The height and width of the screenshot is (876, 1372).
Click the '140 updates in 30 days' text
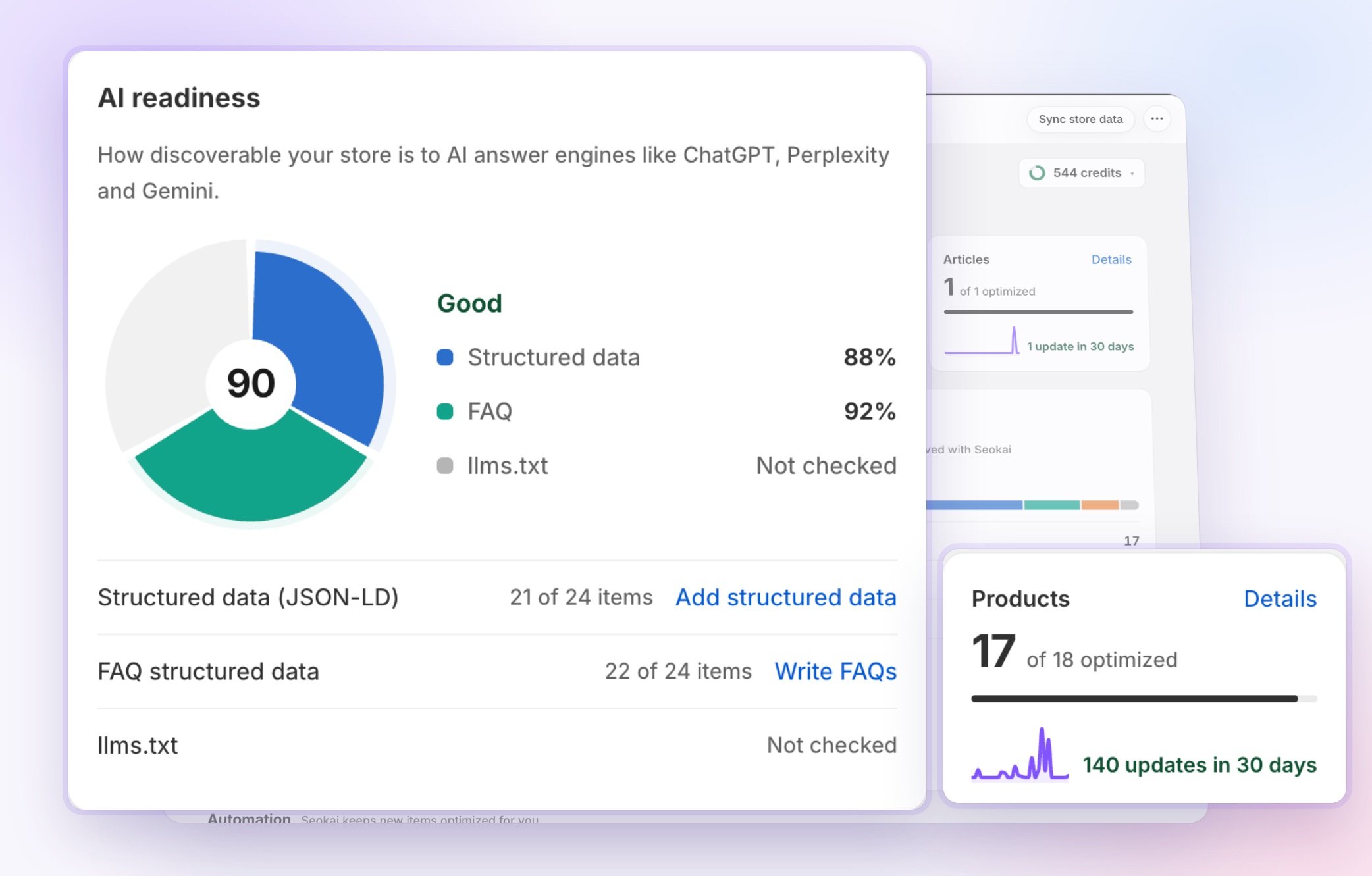pyautogui.click(x=1200, y=765)
